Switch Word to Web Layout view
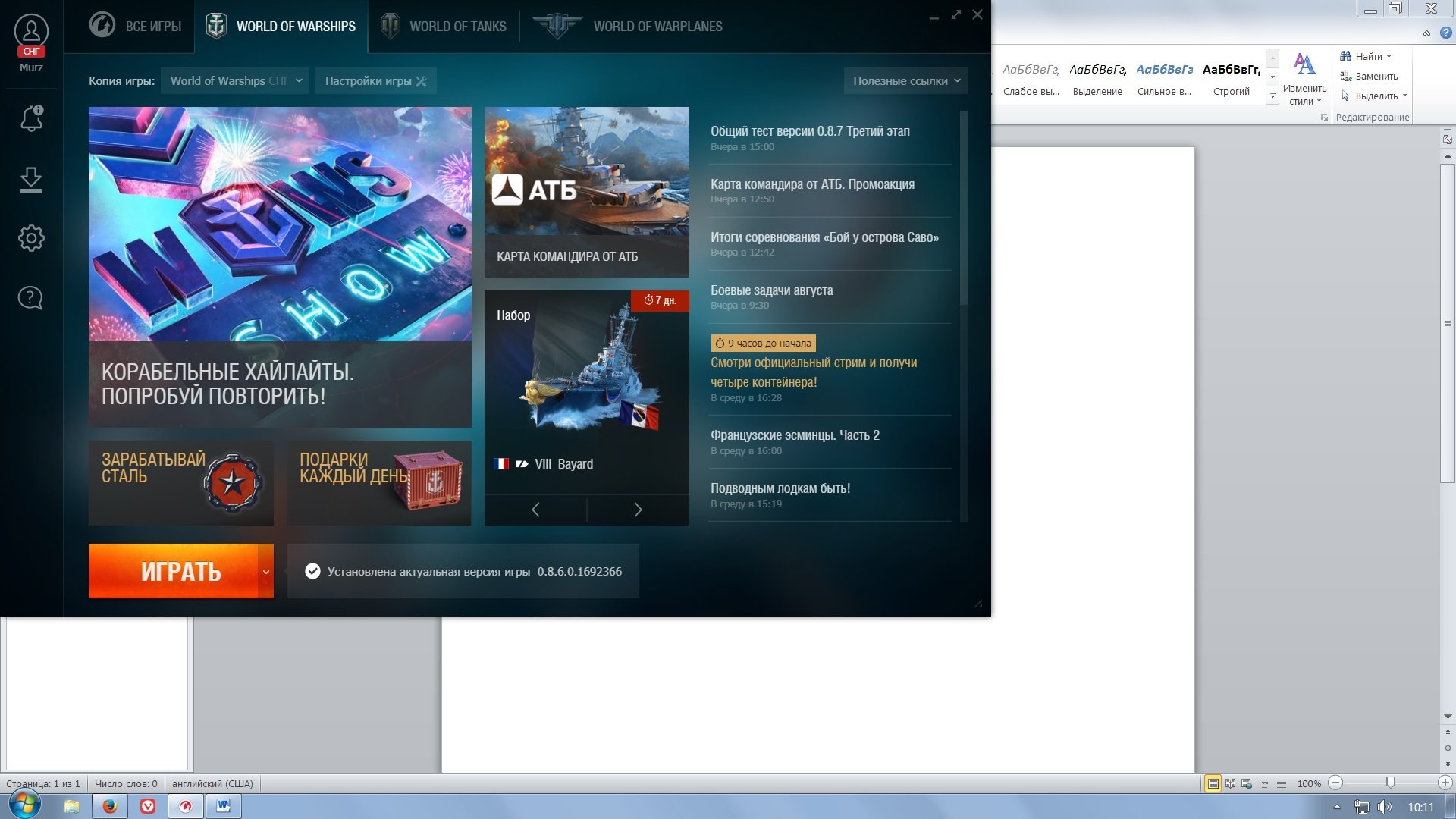1456x819 pixels. point(1247,783)
